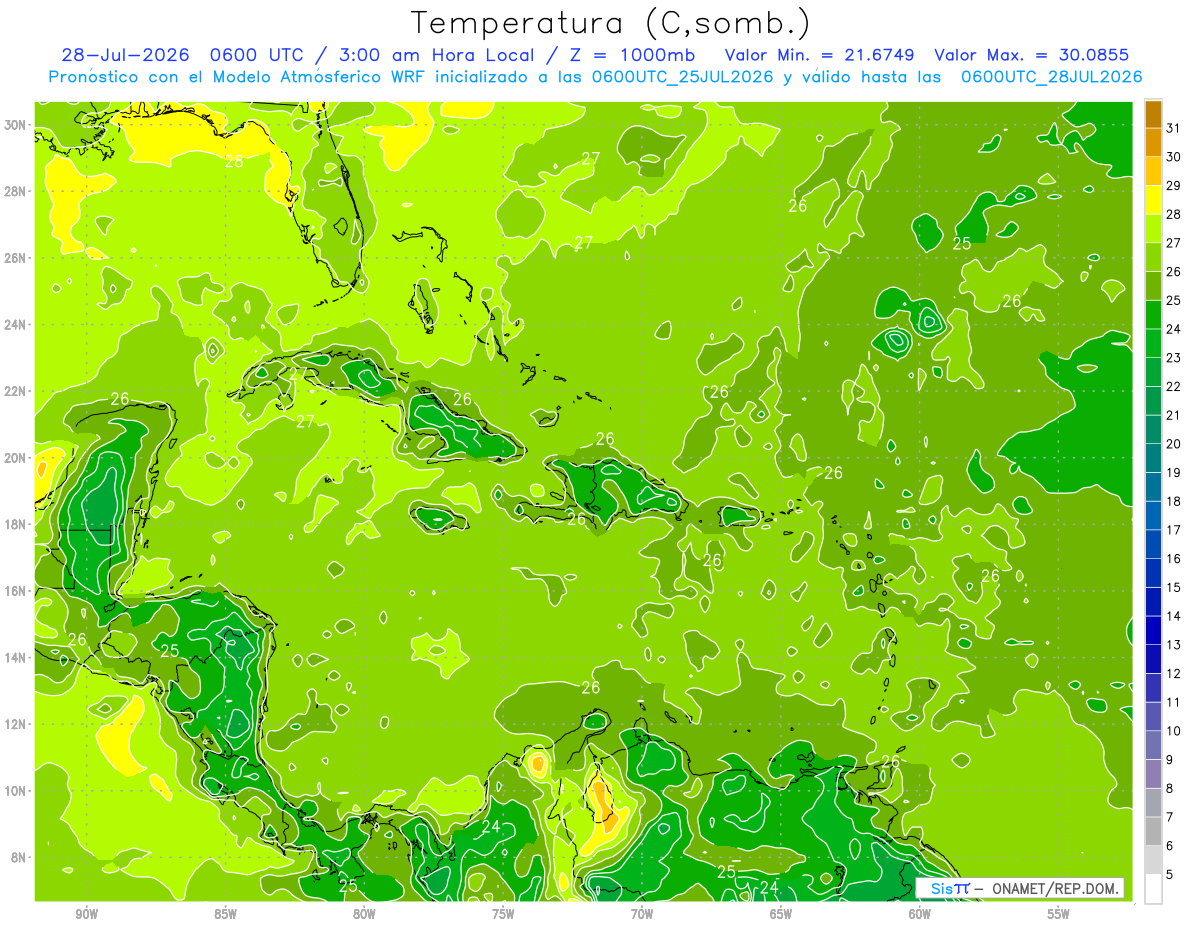Screen dimensions: 1200x927
Task: Click the legend scale value 5
Action: click(x=1170, y=874)
